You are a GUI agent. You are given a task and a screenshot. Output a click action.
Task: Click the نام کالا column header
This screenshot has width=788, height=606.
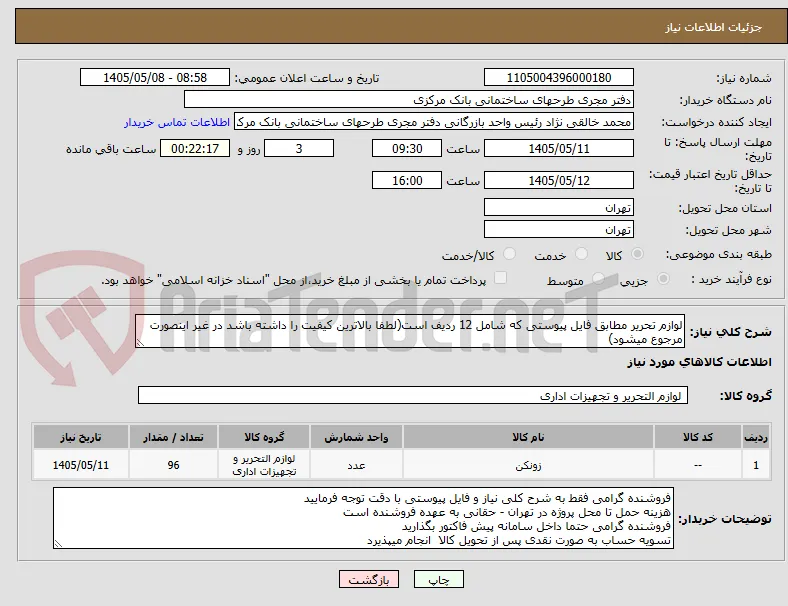[x=528, y=437]
